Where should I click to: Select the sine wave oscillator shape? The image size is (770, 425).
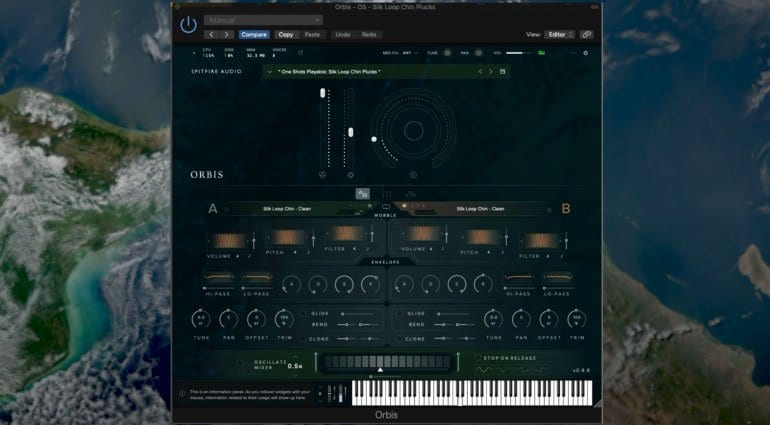(484, 369)
